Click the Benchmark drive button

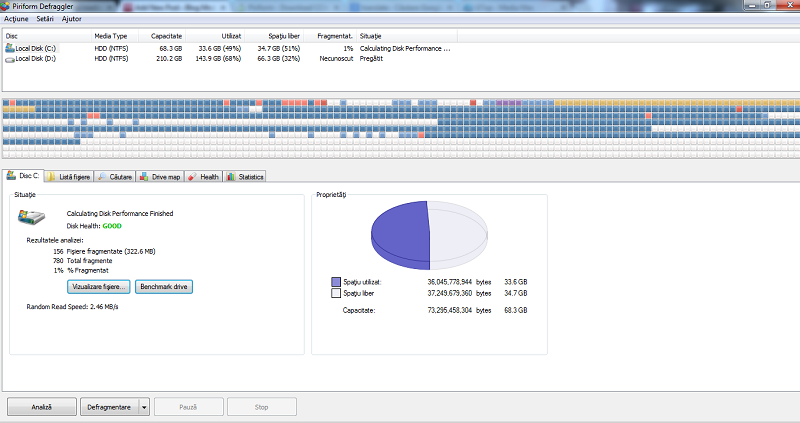(164, 287)
